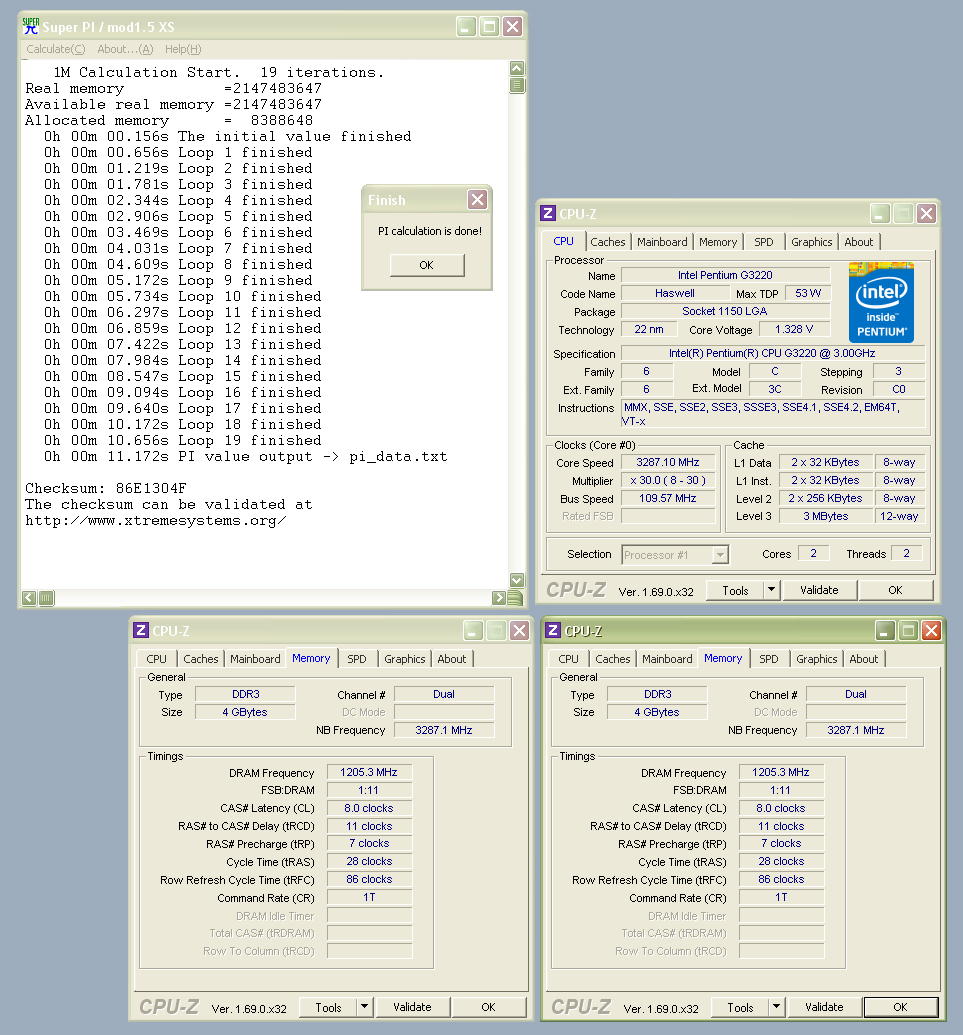The height and width of the screenshot is (1035, 963).
Task: Select Graphics tab in bottom-left CPU-Z window
Action: click(405, 659)
